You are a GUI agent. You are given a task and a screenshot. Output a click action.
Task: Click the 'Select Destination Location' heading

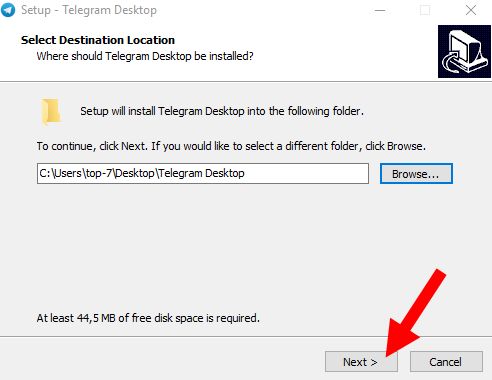click(x=98, y=40)
